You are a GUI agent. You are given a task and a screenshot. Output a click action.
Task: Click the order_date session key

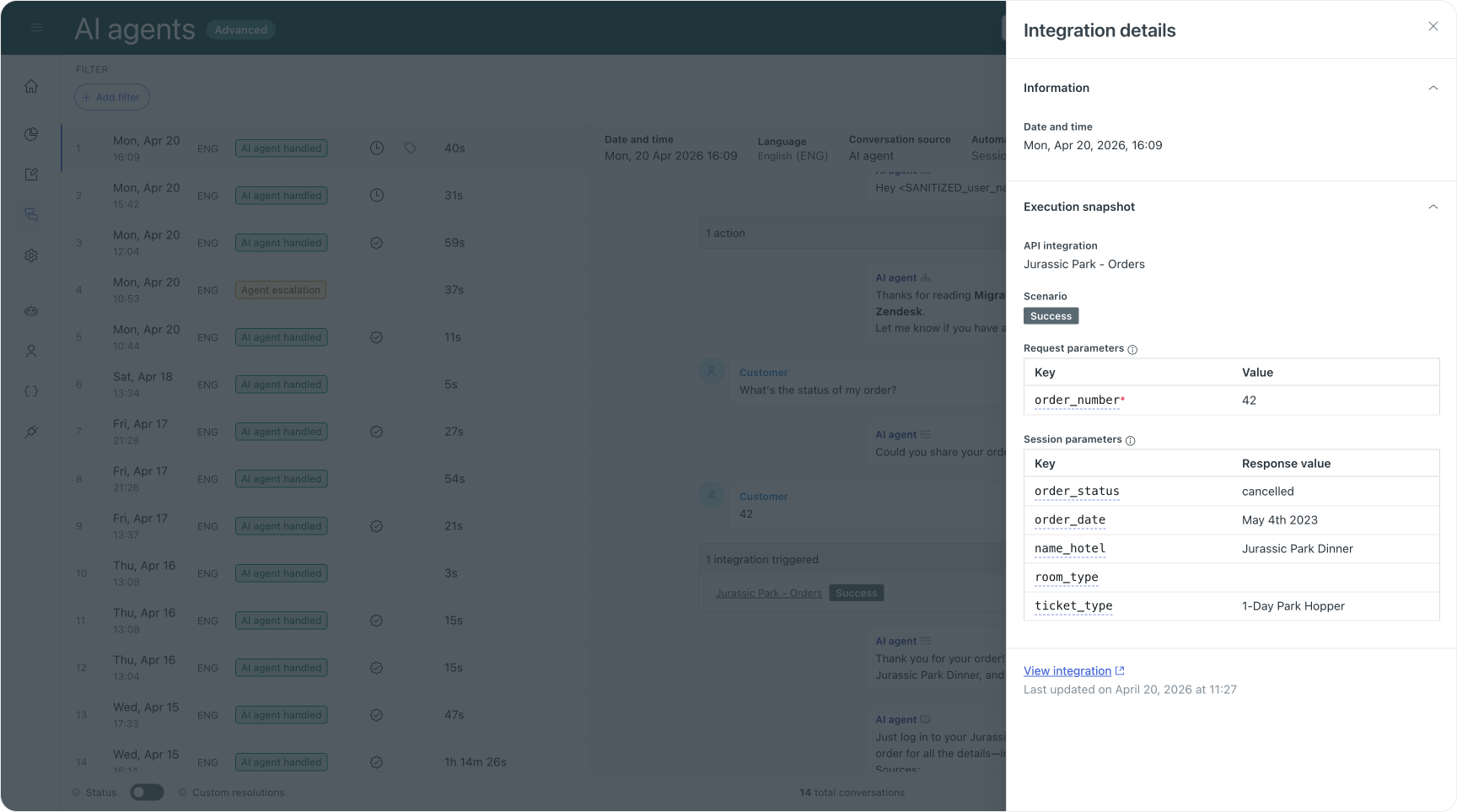[1070, 520]
